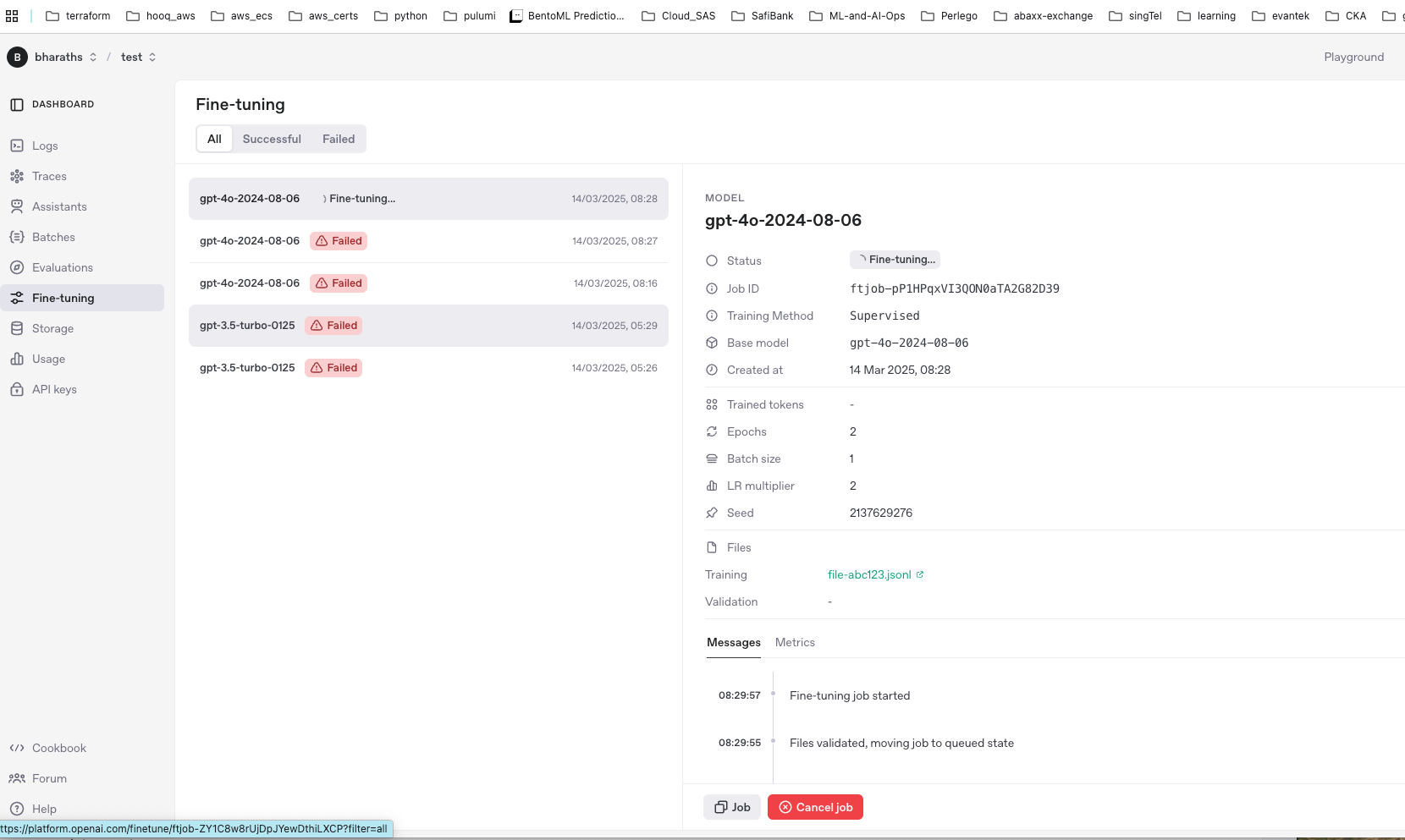The width and height of the screenshot is (1405, 840).
Task: Click the Logs icon in sidebar
Action: [17, 145]
